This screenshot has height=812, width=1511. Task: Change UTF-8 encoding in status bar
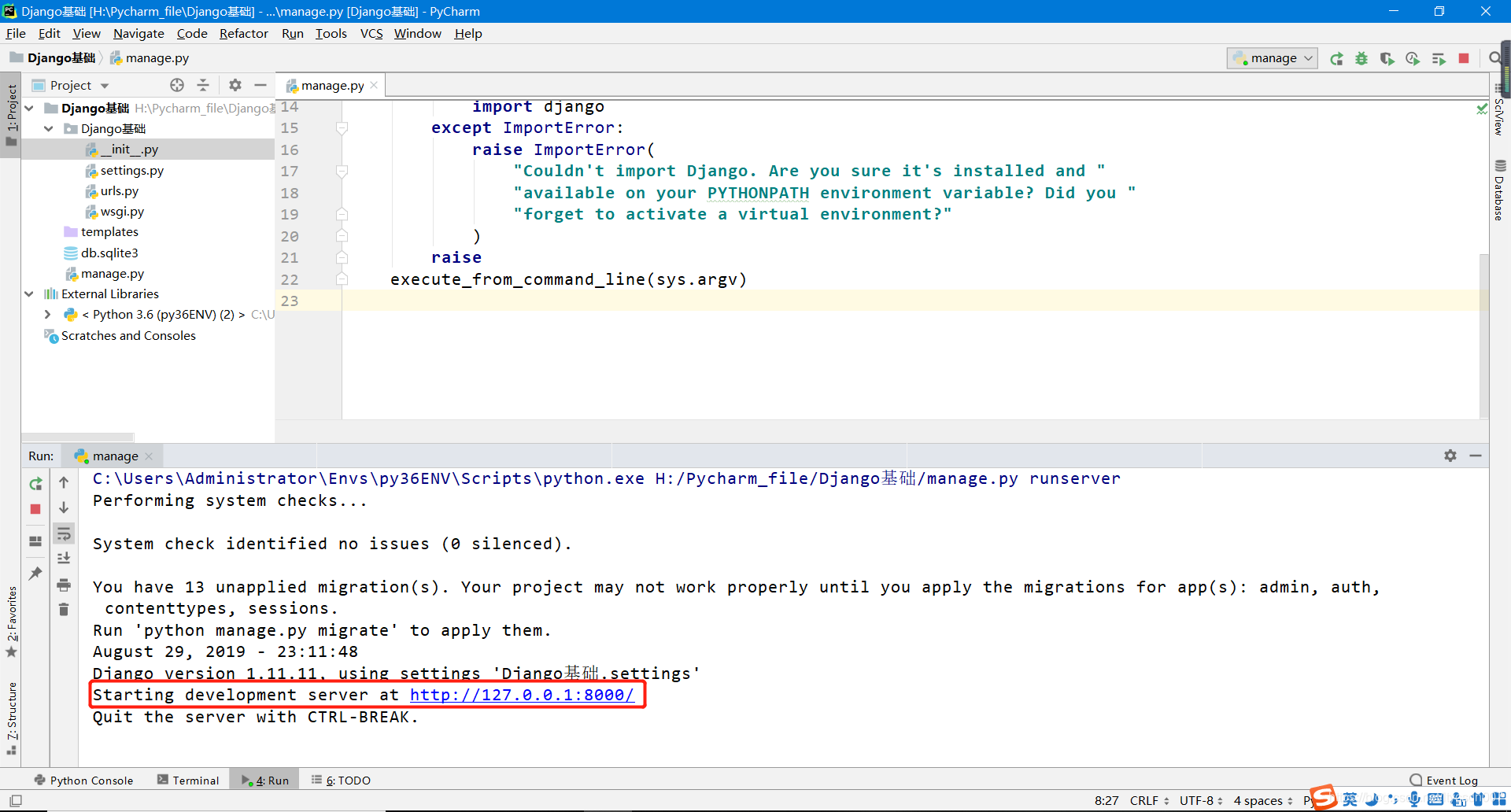(1201, 801)
